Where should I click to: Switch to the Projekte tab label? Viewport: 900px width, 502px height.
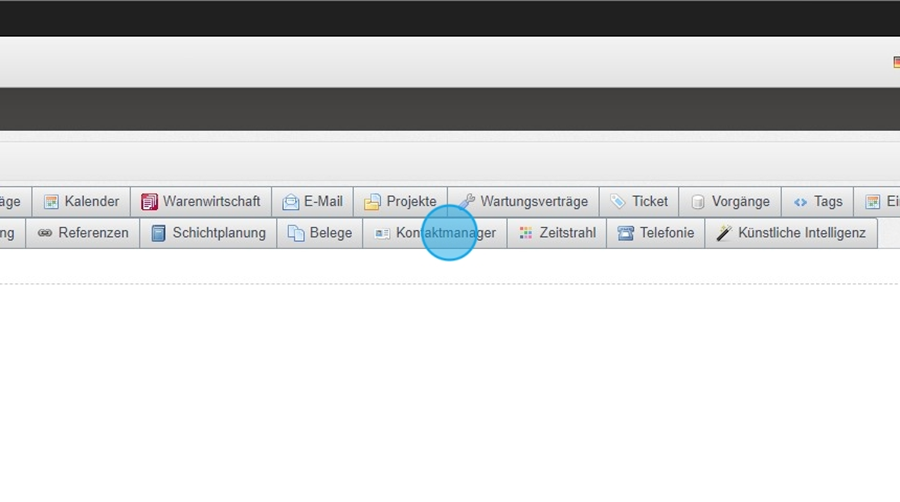(411, 202)
